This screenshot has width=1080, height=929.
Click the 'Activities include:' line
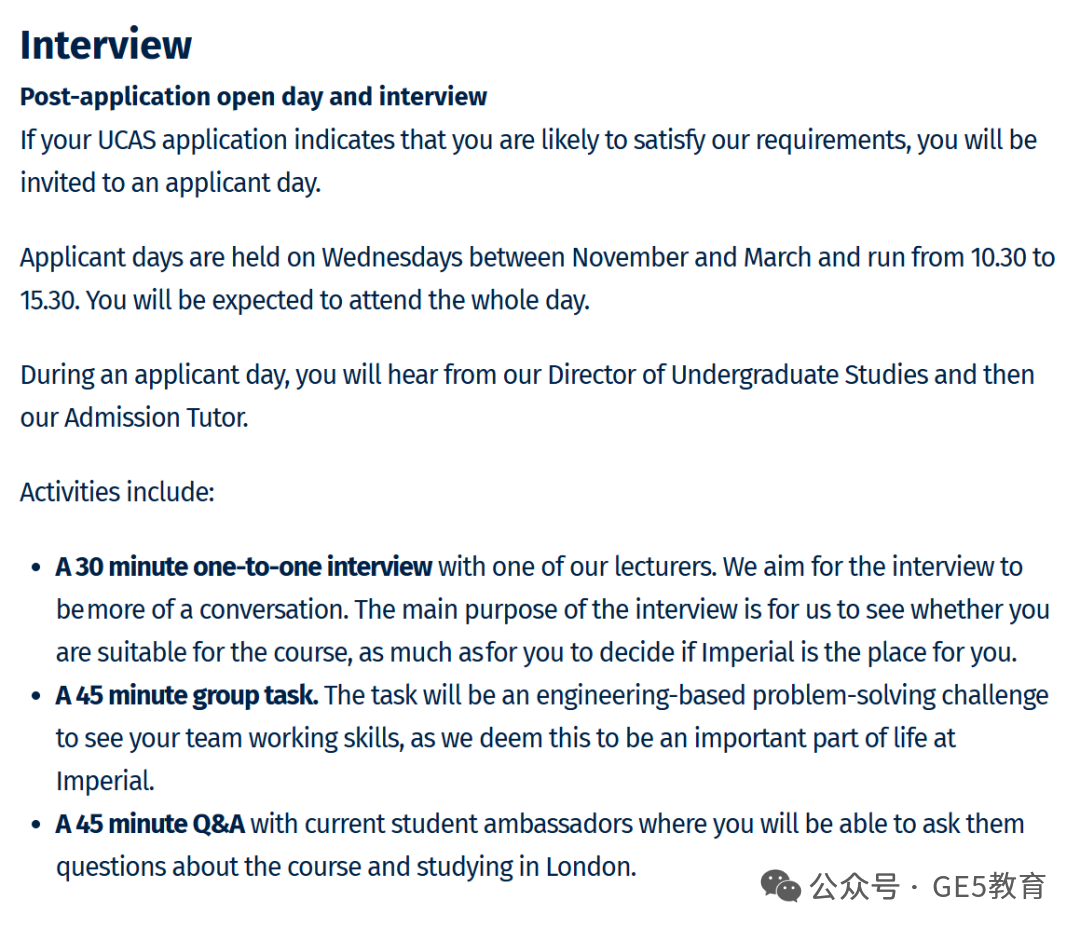pyautogui.click(x=117, y=492)
